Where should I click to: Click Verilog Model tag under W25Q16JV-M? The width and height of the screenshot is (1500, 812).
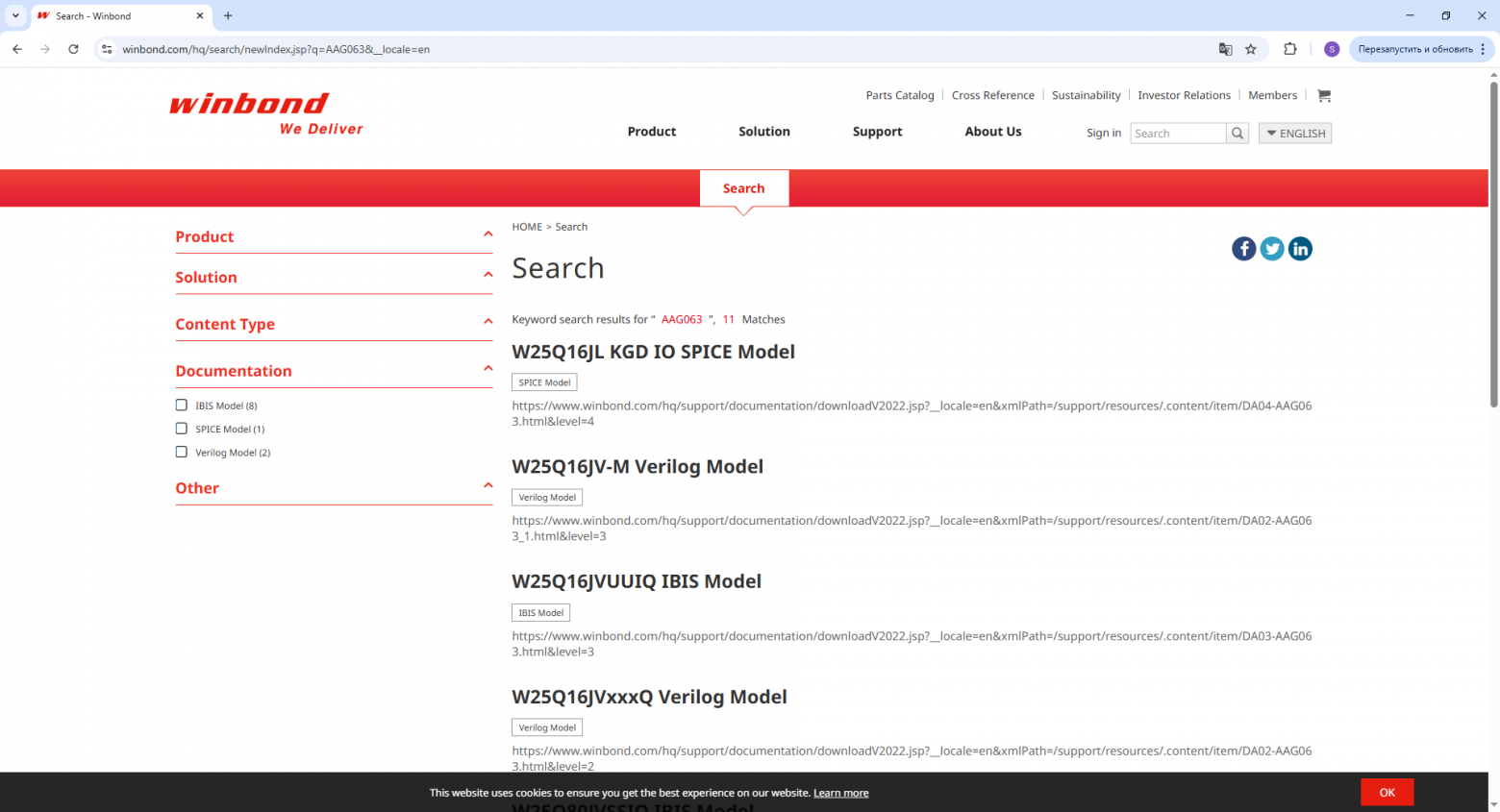547,498
